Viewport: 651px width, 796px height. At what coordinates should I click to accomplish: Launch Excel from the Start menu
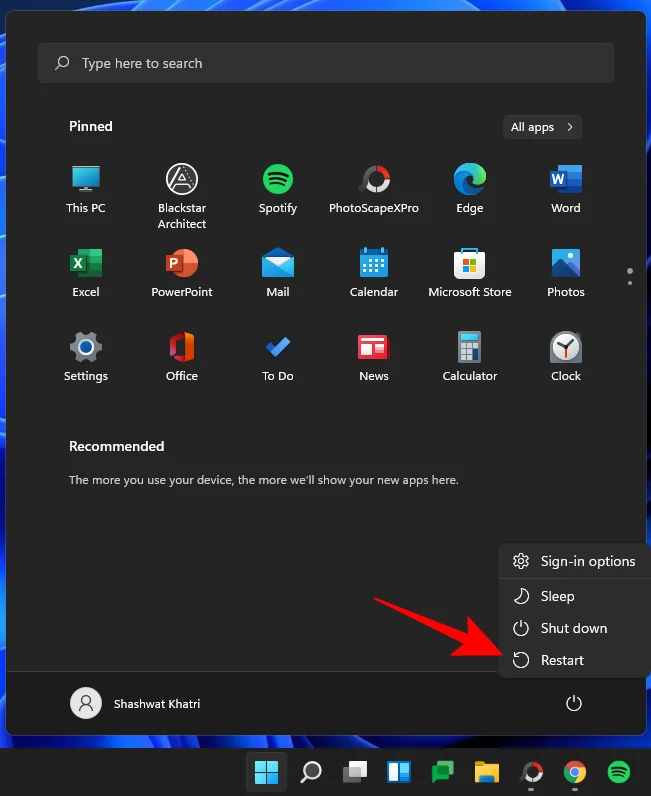(x=86, y=273)
